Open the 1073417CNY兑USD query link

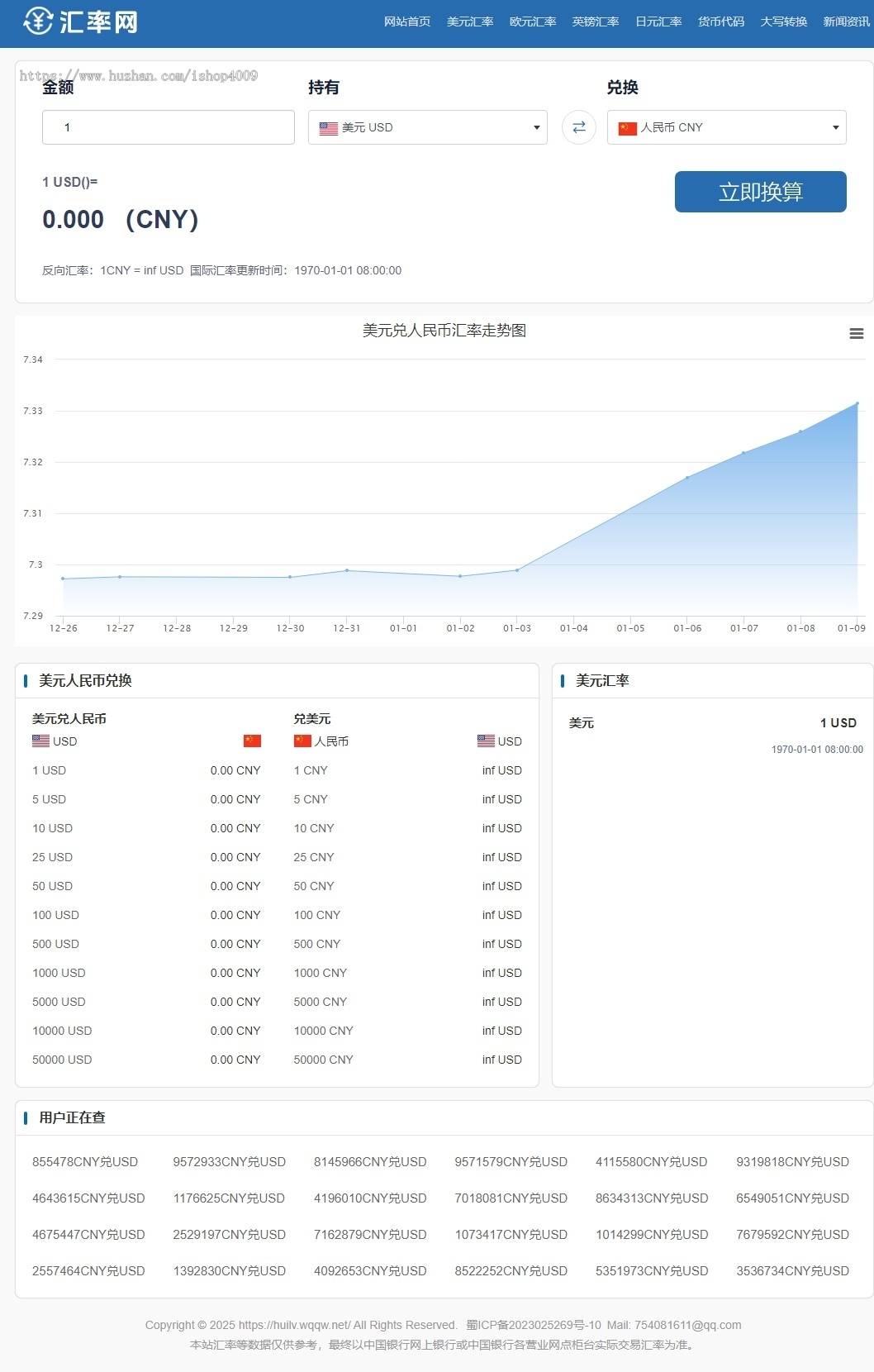point(511,1235)
